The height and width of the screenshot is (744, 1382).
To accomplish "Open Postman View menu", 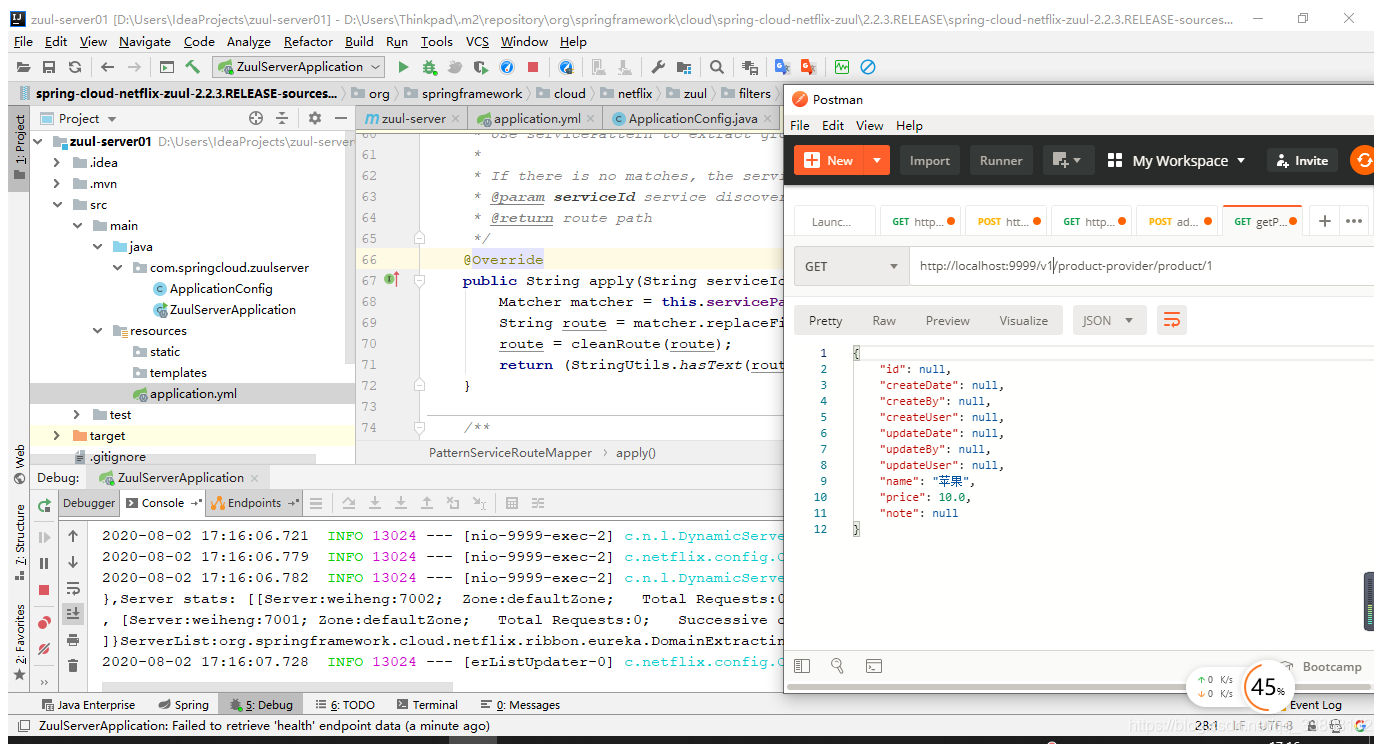I will (x=869, y=125).
